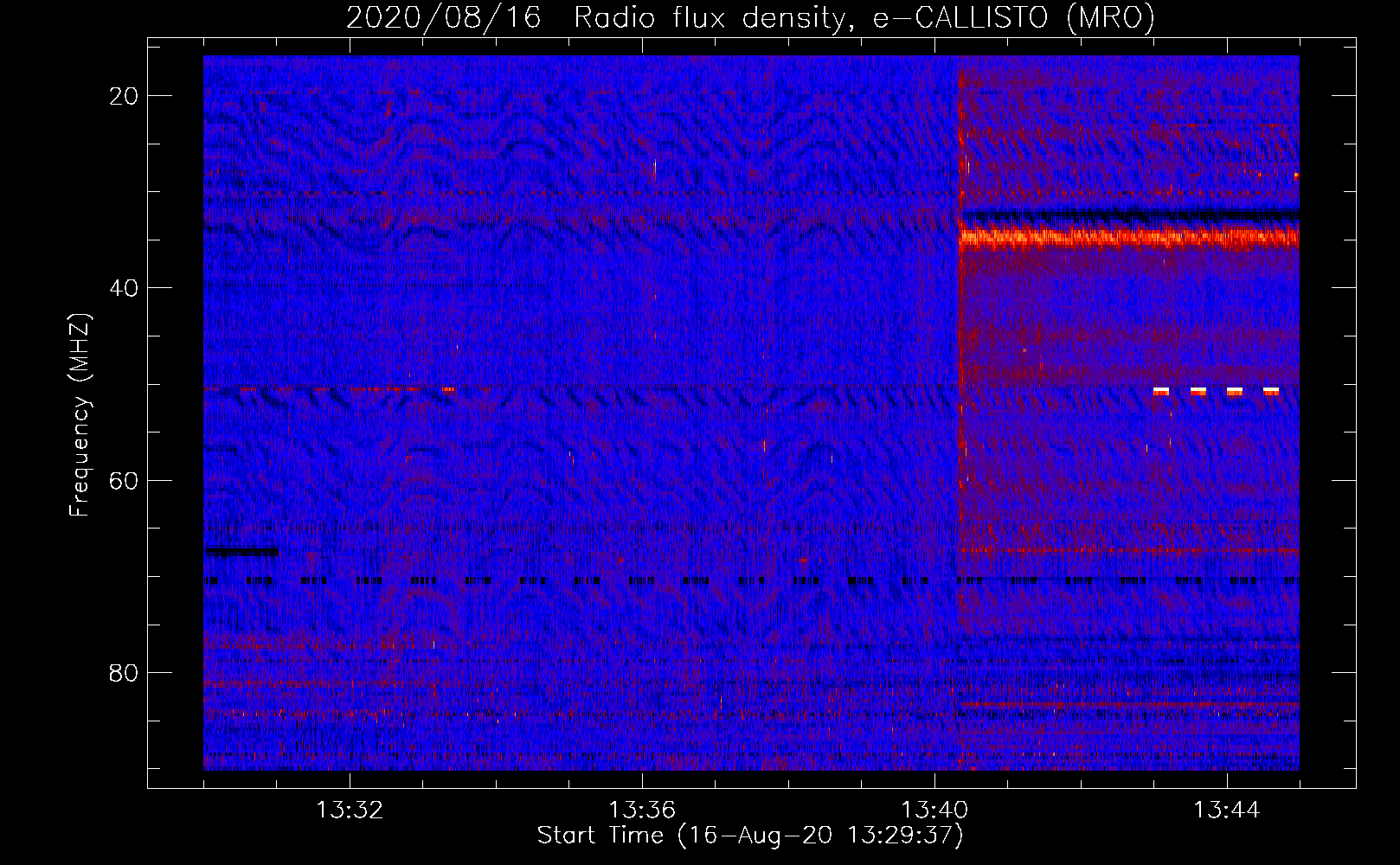Image resolution: width=1400 pixels, height=865 pixels.
Task: Click the 80 MHz frequency tick label
Action: pos(124,672)
